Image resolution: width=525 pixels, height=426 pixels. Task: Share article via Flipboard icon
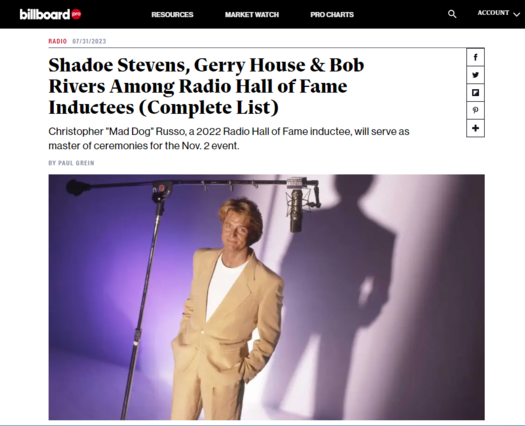tap(475, 92)
